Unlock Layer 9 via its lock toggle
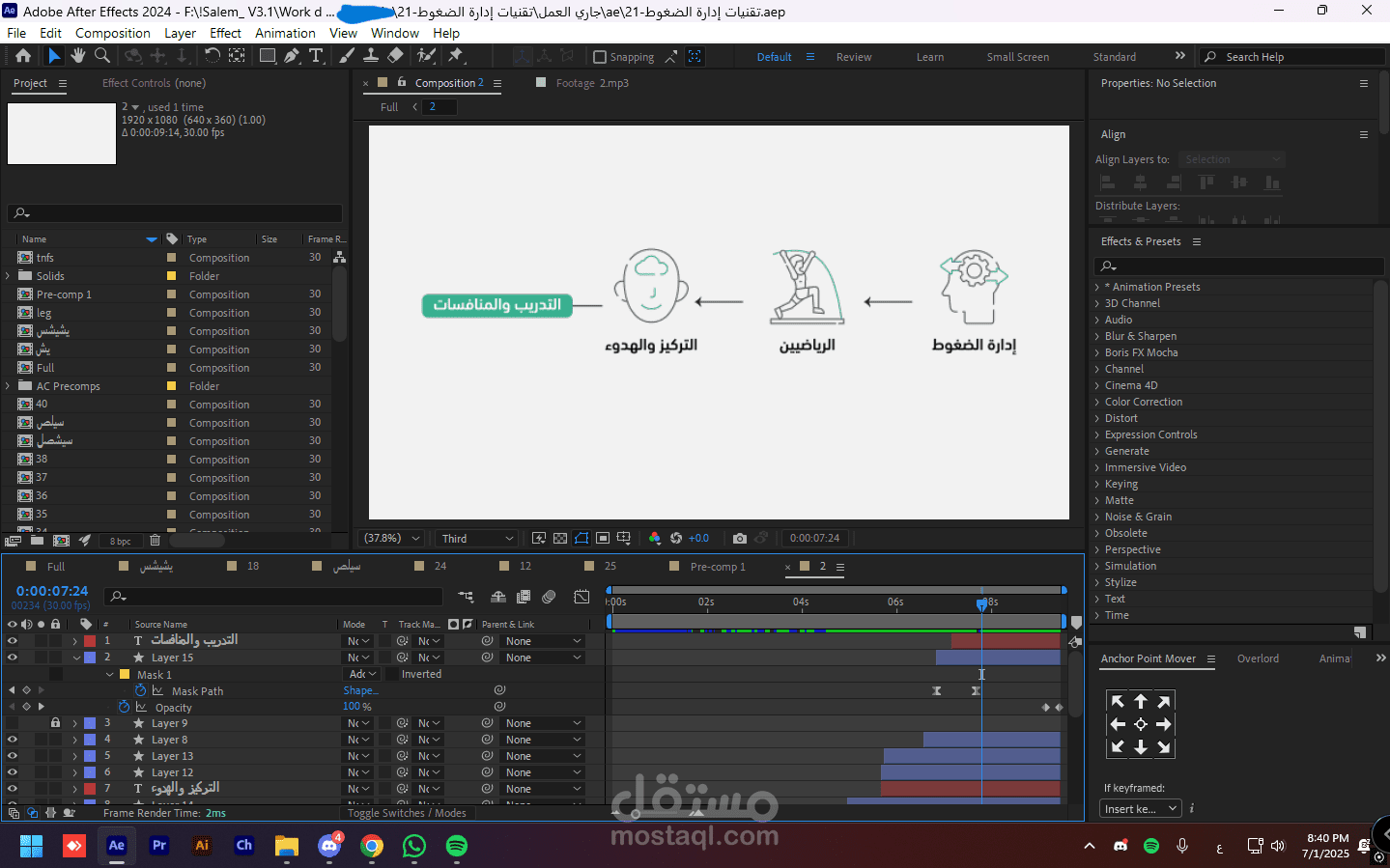The height and width of the screenshot is (868, 1390). (x=55, y=723)
